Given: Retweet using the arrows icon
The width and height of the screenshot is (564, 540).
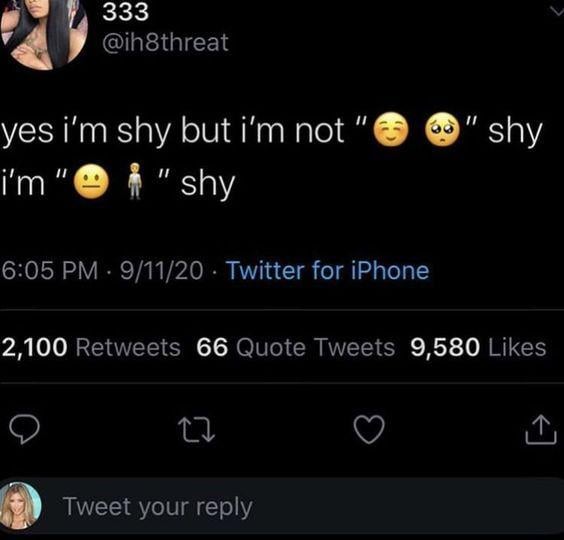Looking at the screenshot, I should 197,430.
